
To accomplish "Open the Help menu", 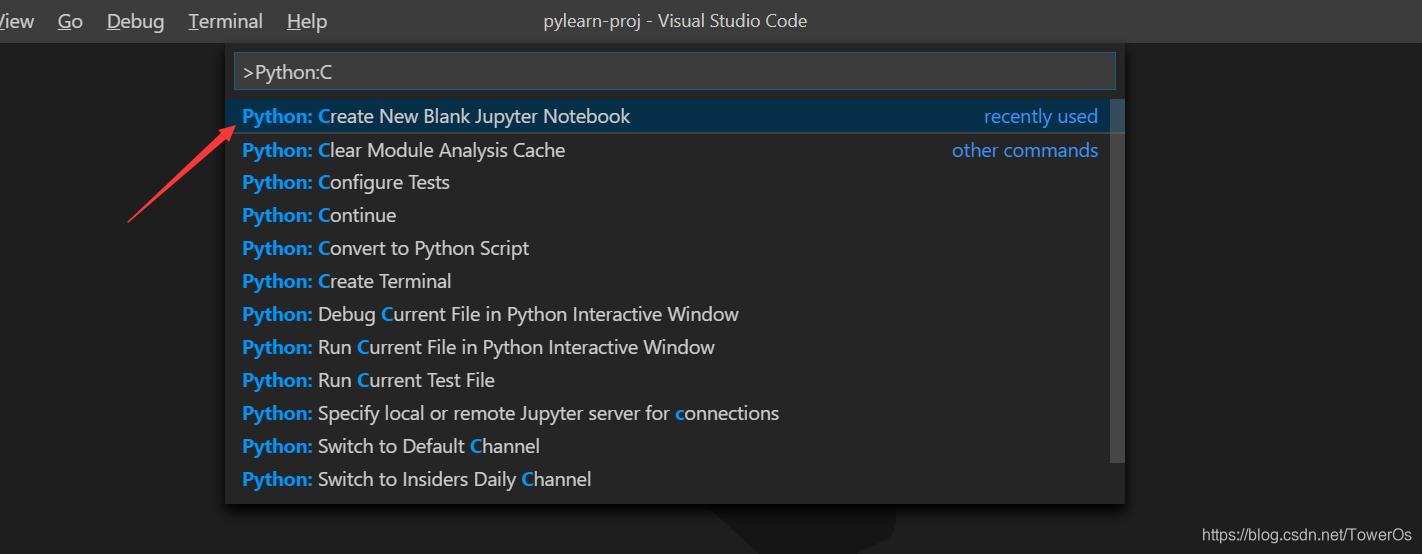I will pyautogui.click(x=306, y=21).
